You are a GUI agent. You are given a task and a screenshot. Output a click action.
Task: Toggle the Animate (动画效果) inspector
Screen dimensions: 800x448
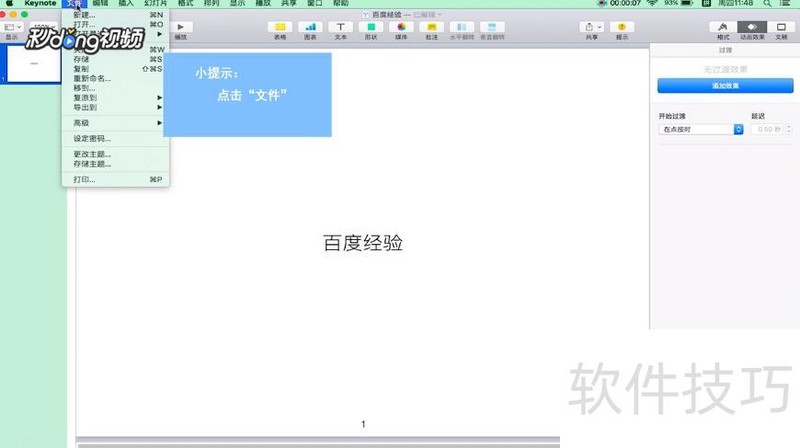752,27
